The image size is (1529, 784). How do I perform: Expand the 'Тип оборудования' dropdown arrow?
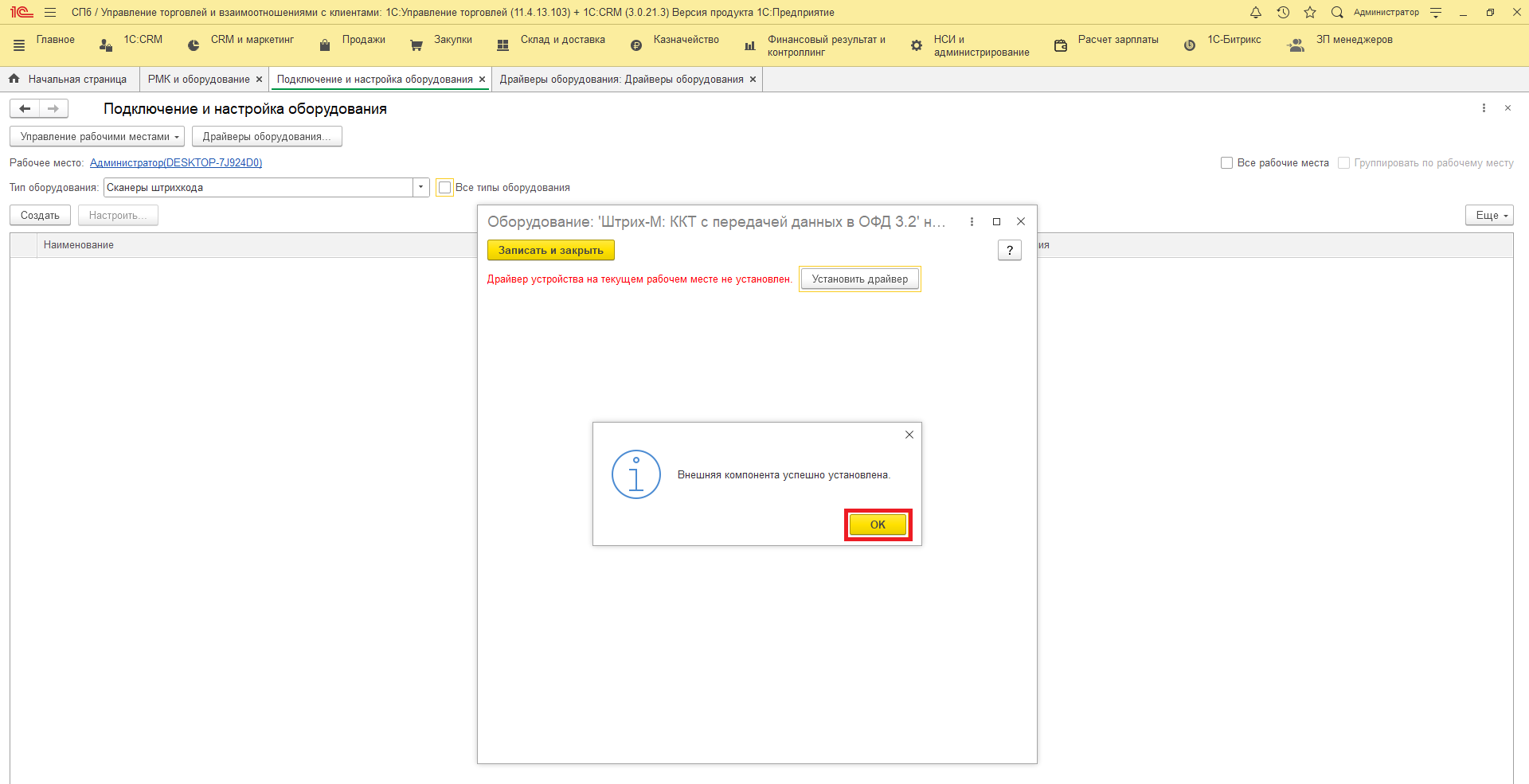(x=421, y=188)
